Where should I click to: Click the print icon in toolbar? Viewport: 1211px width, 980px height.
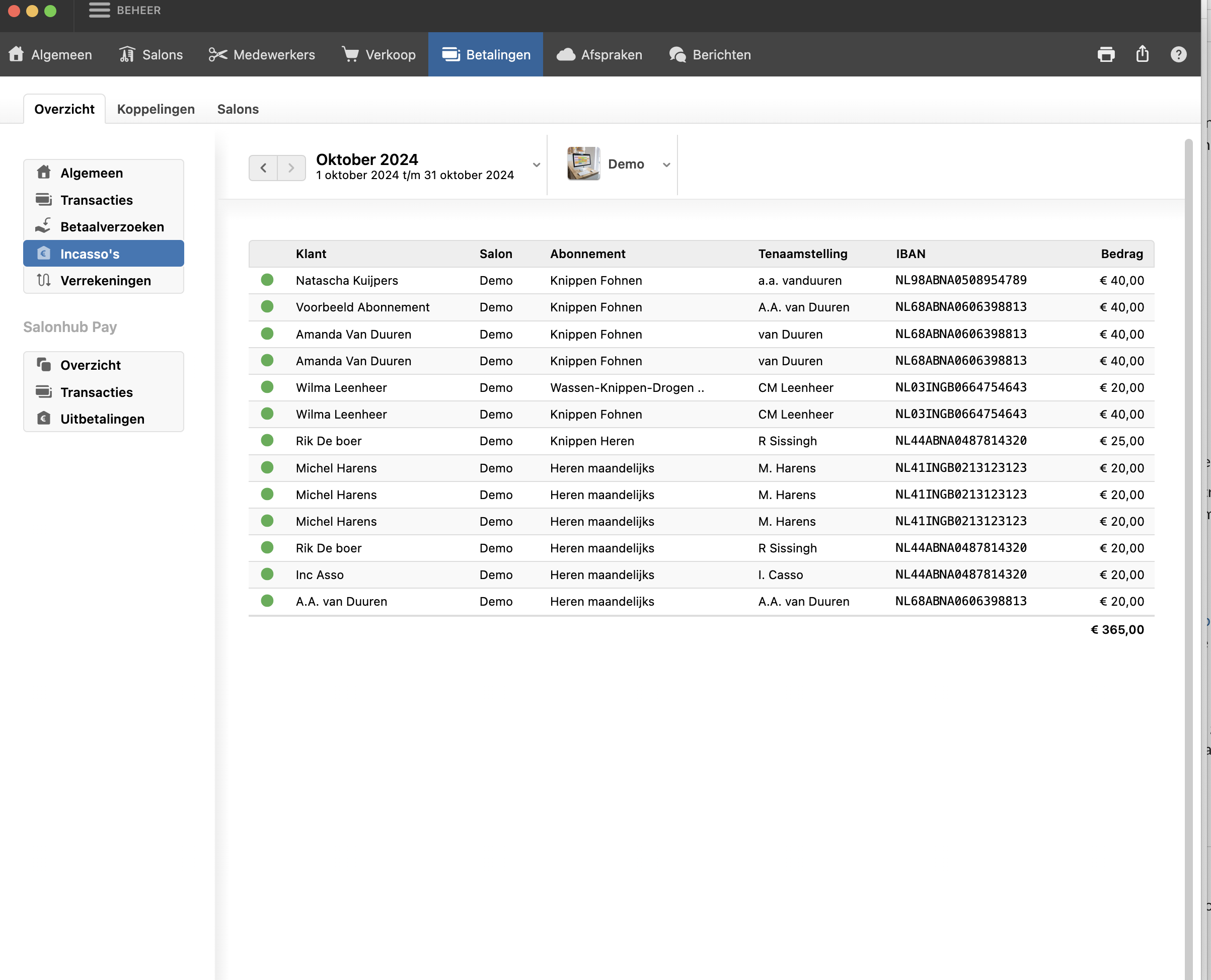pos(1105,55)
